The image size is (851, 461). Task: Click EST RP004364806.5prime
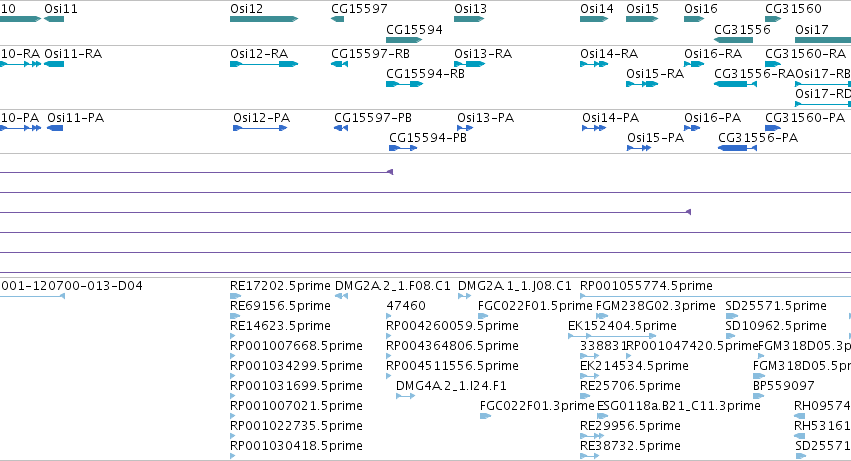(x=388, y=356)
